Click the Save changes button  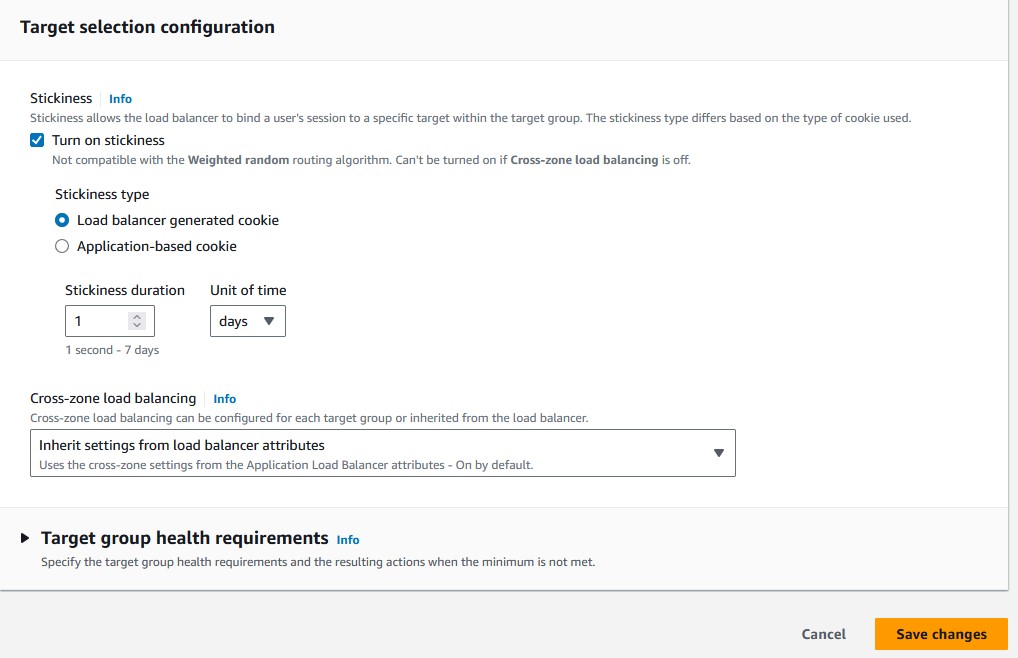pos(941,634)
